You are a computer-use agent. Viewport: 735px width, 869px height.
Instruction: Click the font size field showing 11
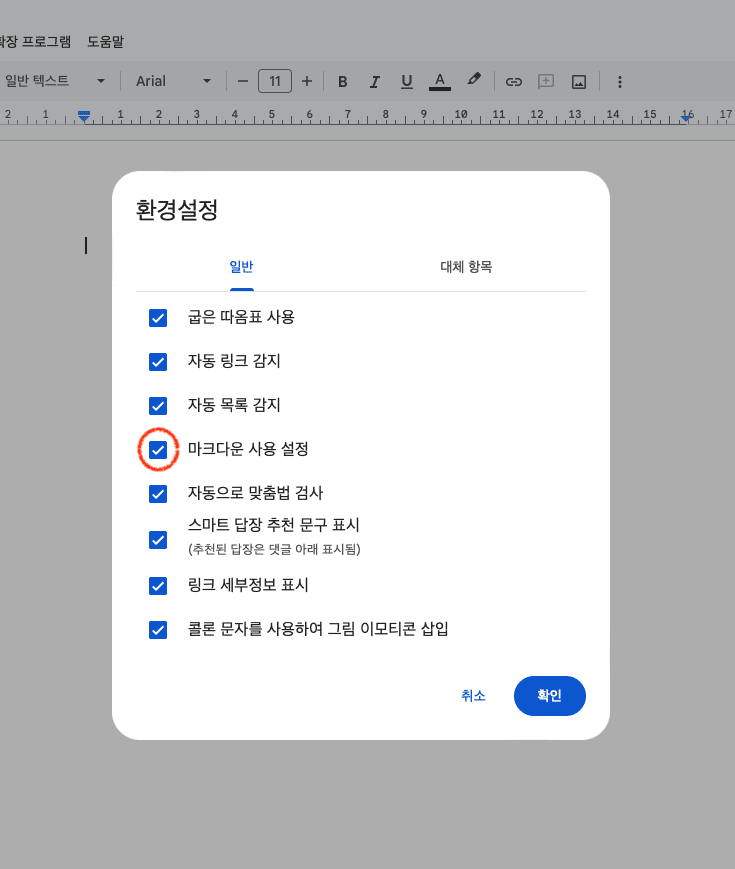tap(275, 81)
